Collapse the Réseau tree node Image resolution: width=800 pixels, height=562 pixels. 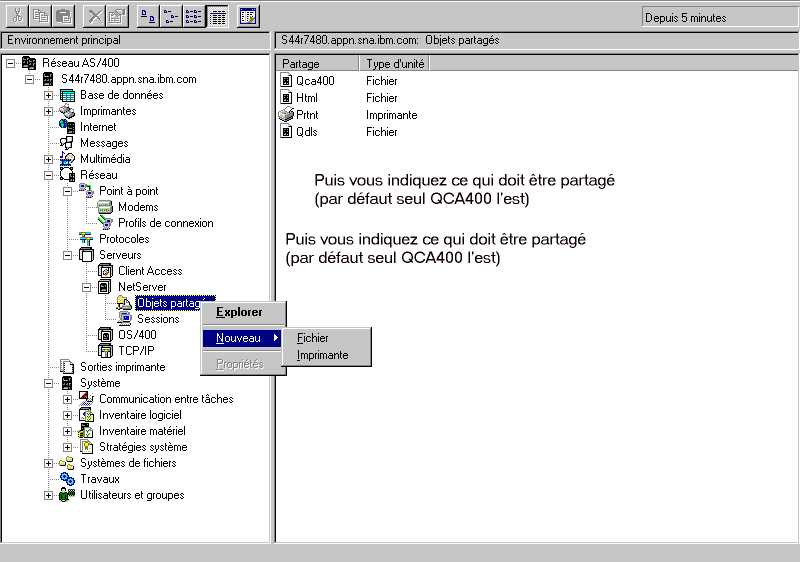coord(49,175)
